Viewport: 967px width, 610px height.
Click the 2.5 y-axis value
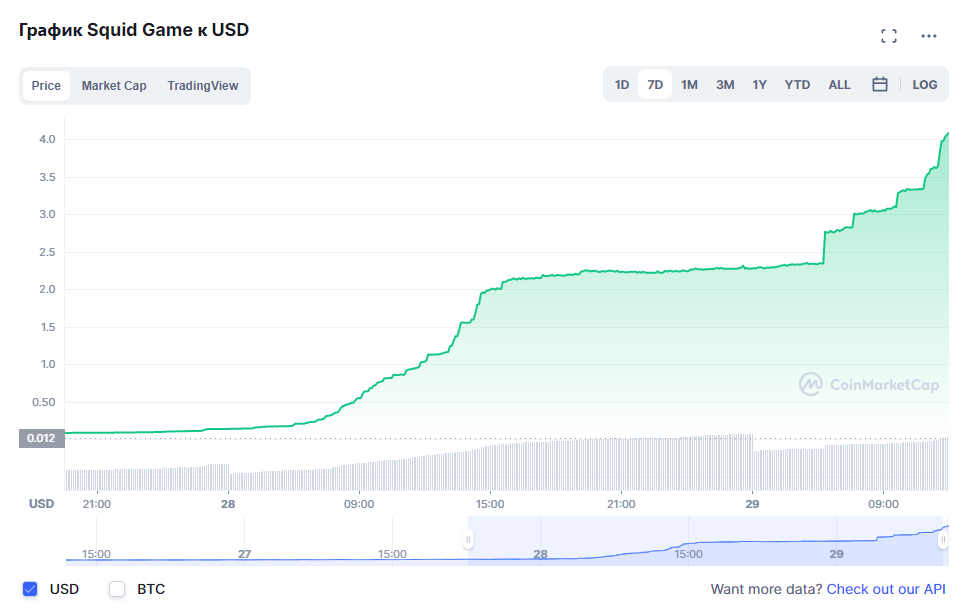point(47,252)
